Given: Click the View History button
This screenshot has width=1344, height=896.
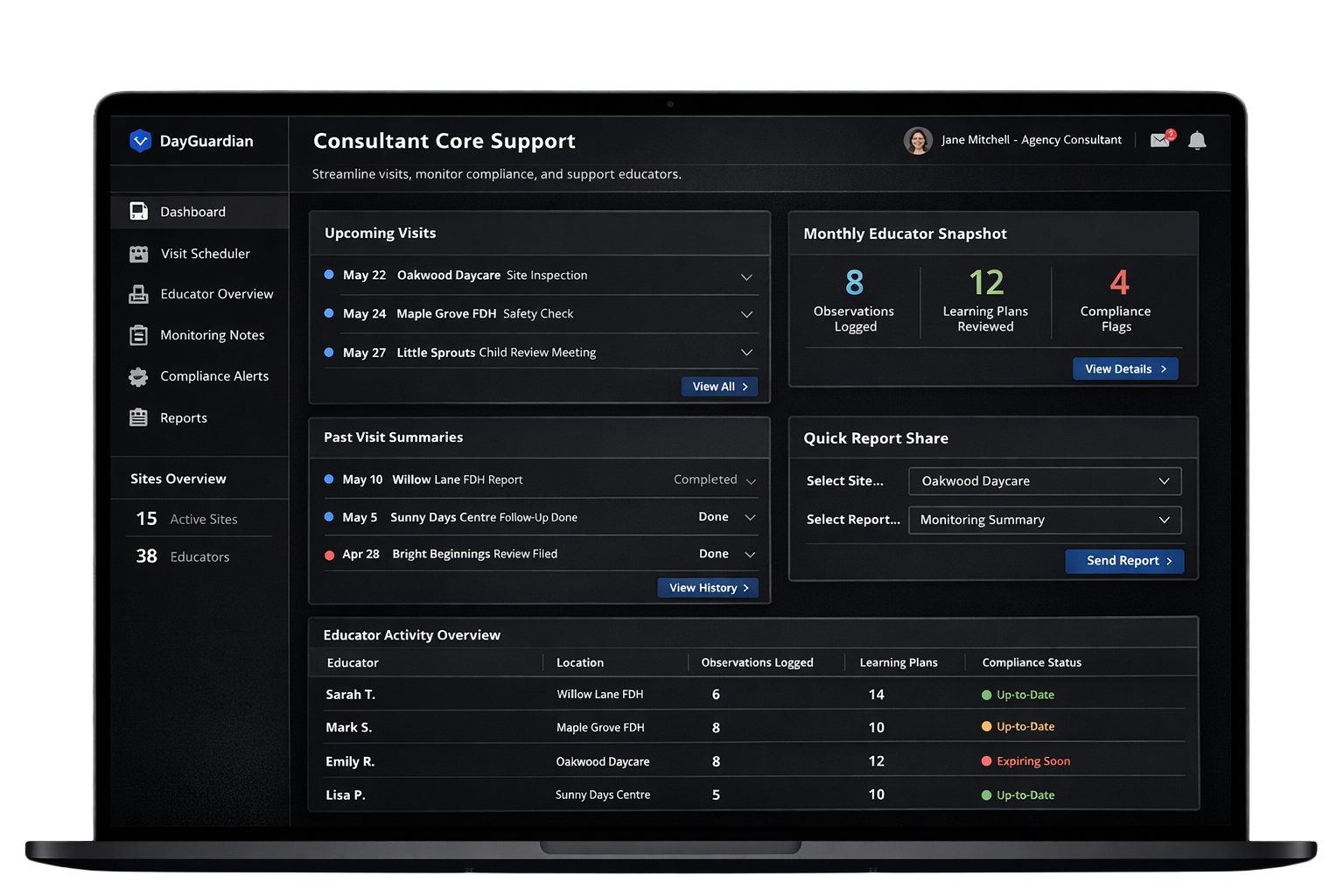Looking at the screenshot, I should point(708,587).
